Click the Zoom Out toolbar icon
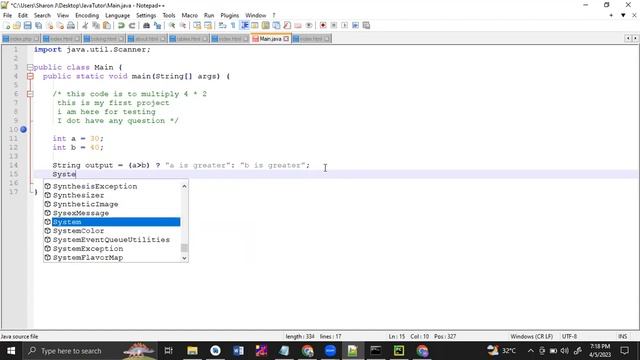 coord(182,25)
